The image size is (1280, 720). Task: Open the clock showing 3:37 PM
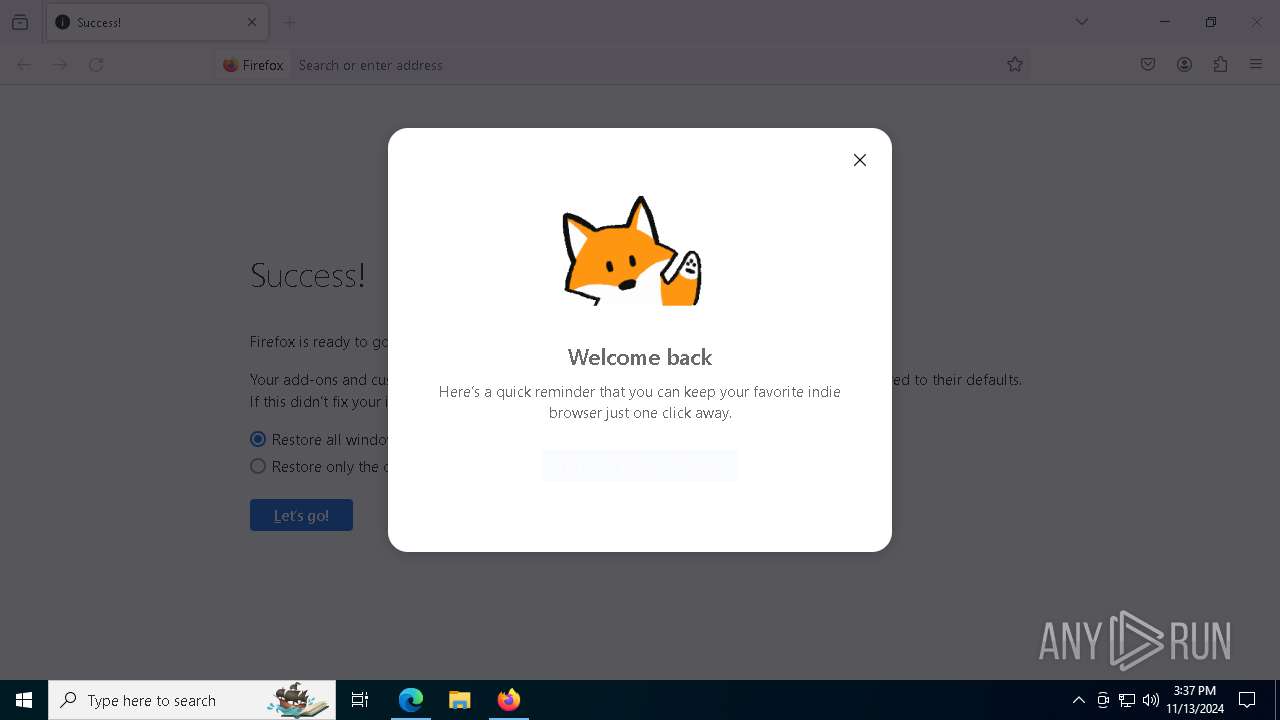(1195, 700)
